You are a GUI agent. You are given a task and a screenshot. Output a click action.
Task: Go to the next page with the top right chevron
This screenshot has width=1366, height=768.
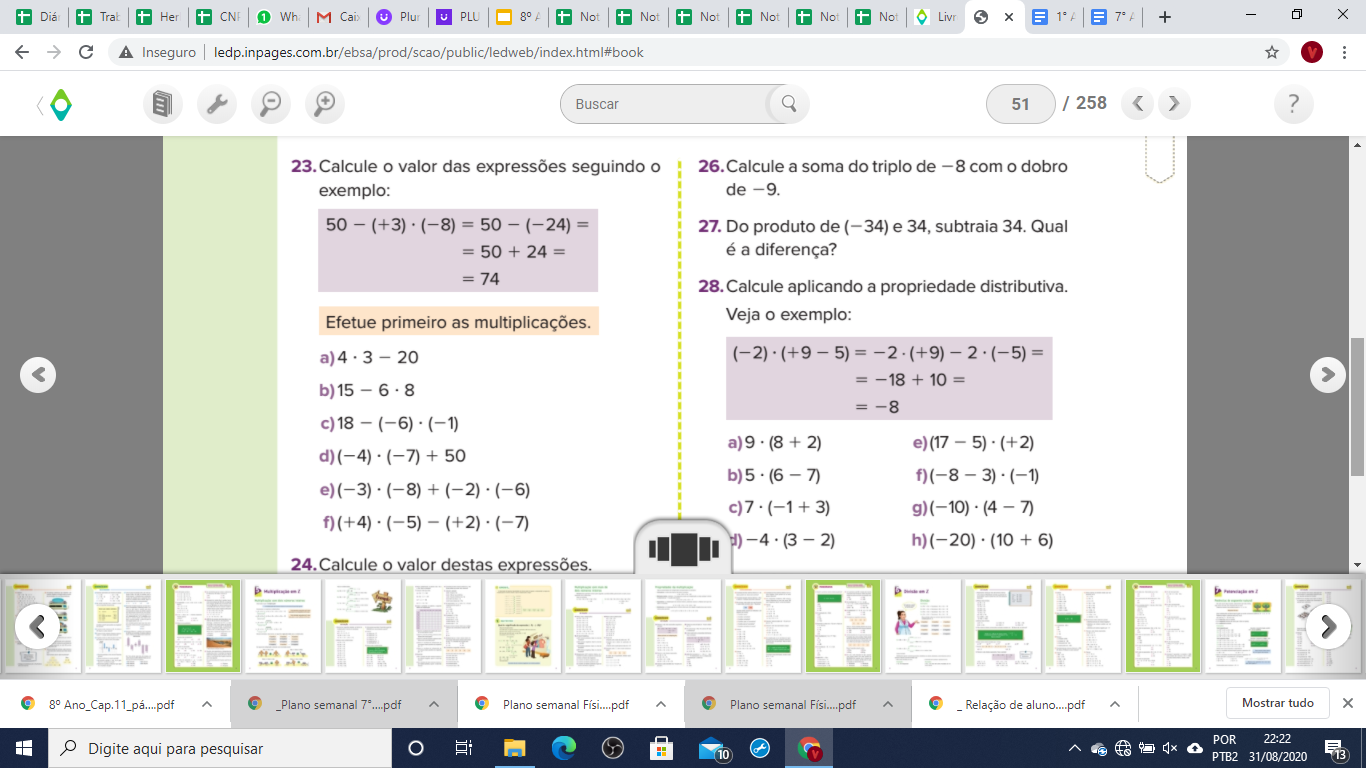(x=1174, y=103)
